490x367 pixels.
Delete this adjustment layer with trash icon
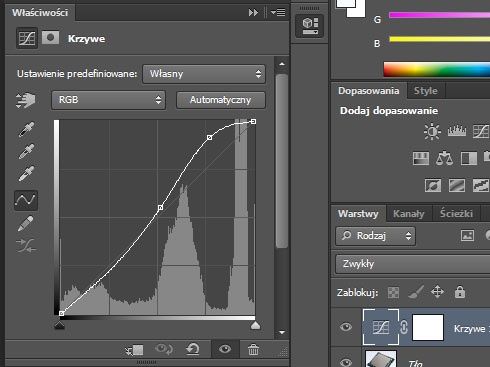(x=253, y=350)
